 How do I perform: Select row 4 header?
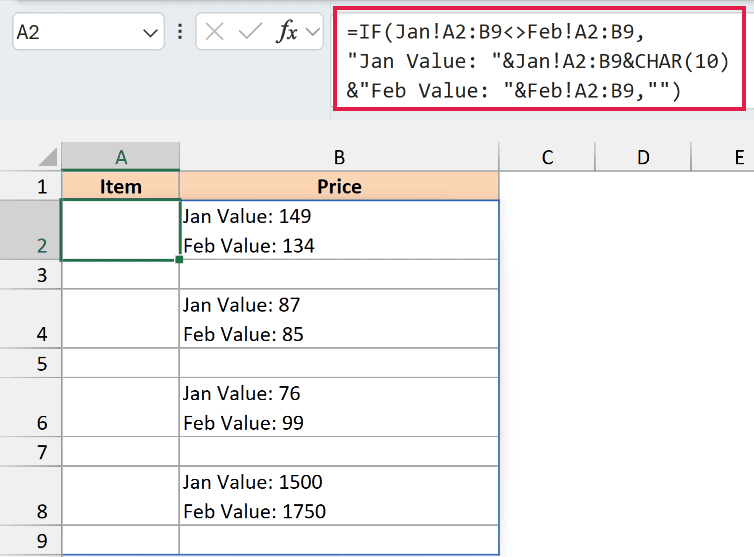pos(31,318)
